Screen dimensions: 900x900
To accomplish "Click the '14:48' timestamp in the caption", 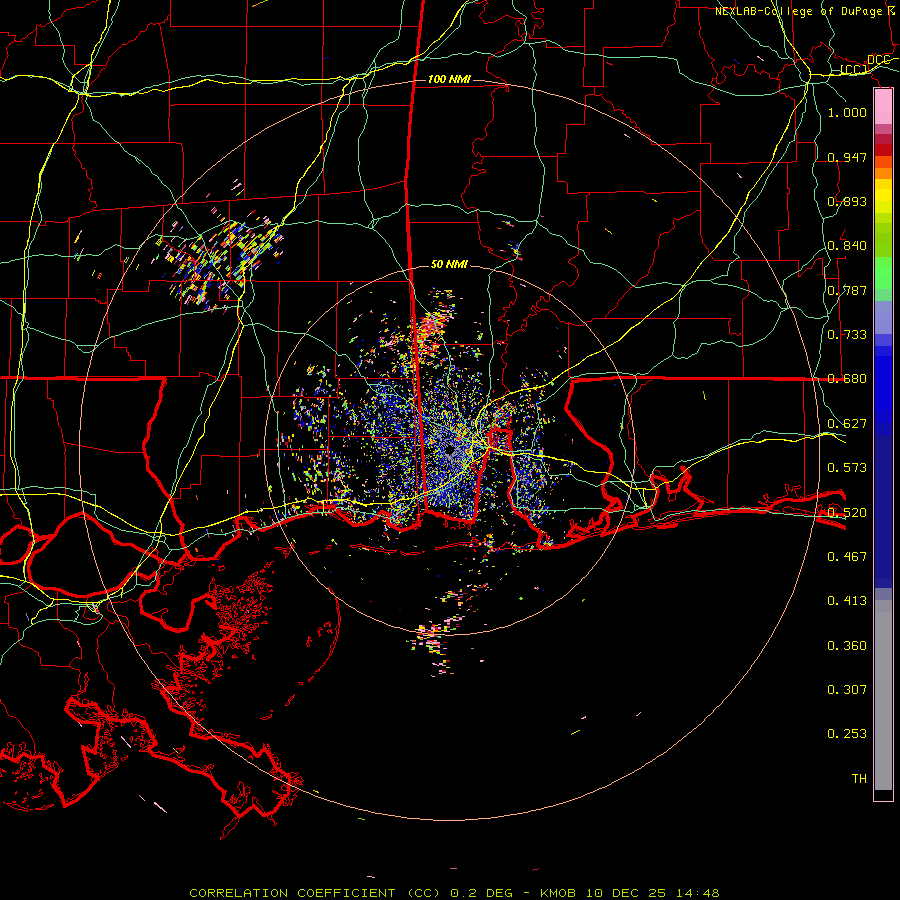I will click(696, 893).
